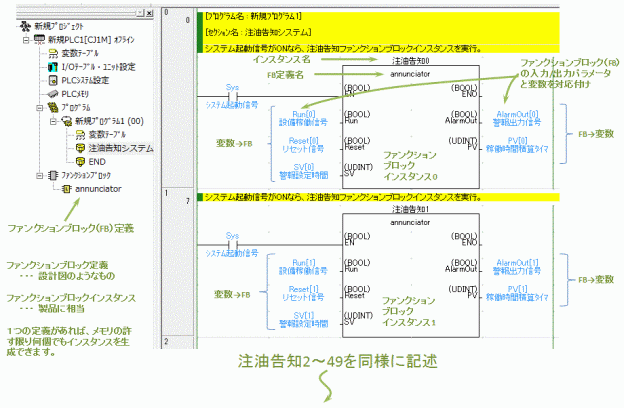Click rung 1 yellow comment bar
Screen dimensions: 624x408
(378, 197)
